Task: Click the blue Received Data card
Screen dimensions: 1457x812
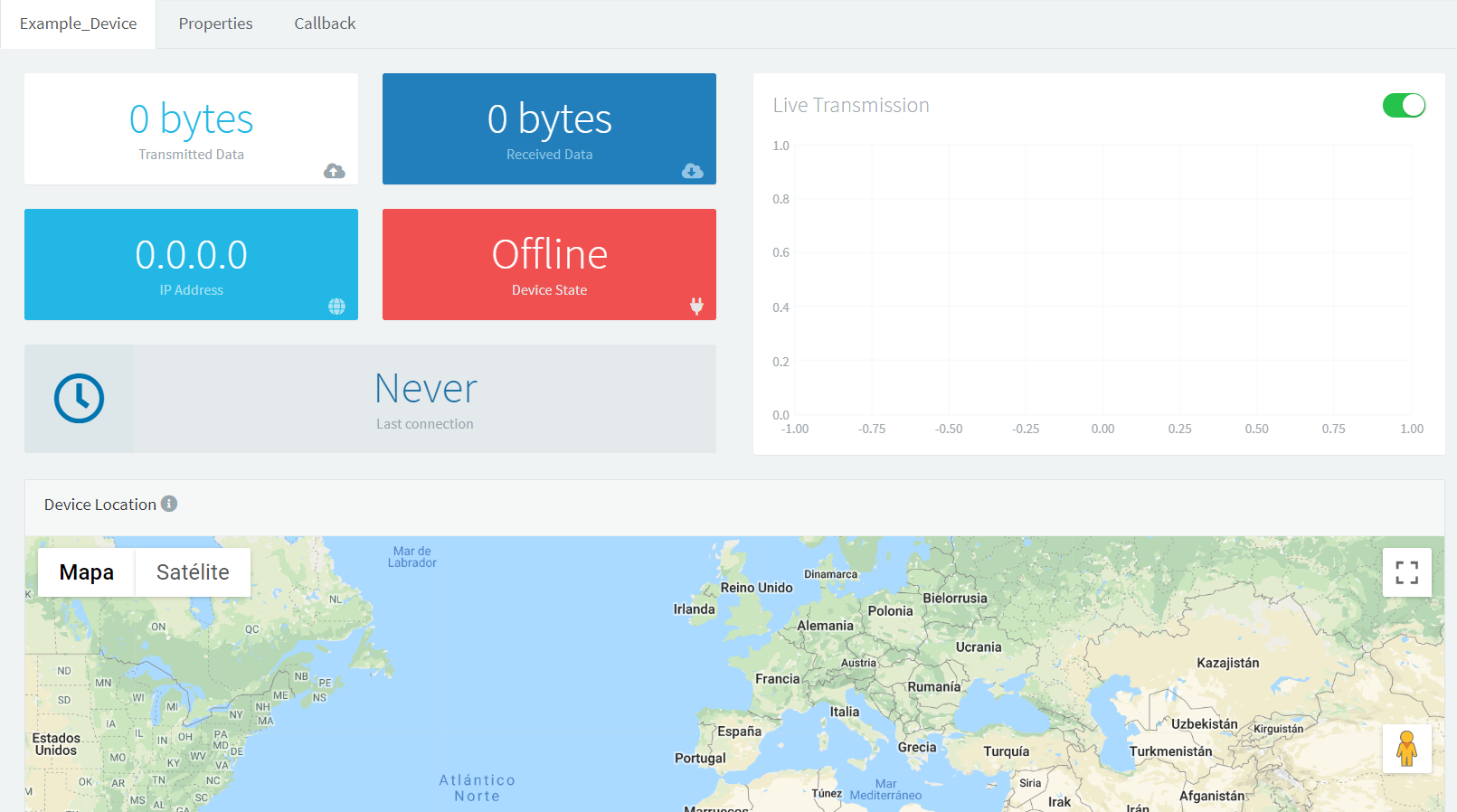Action: 549,128
